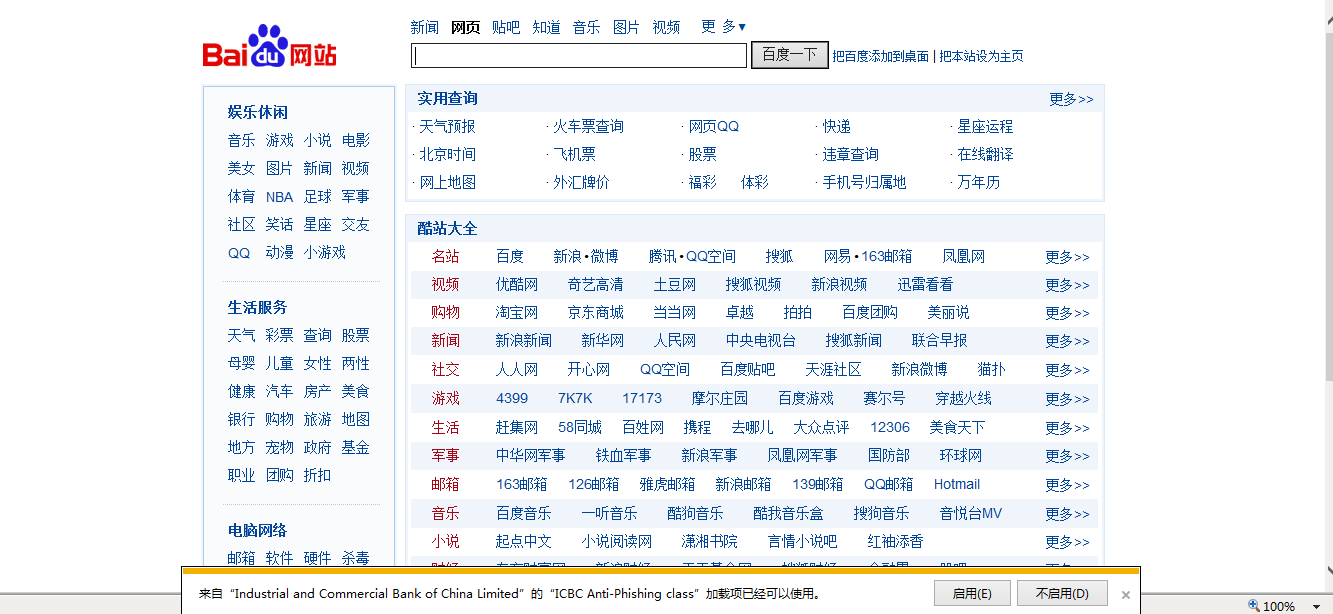This screenshot has height=614, width=1333.
Task: Click 不启用(D) to decline the add-on
Action: 1062,593
